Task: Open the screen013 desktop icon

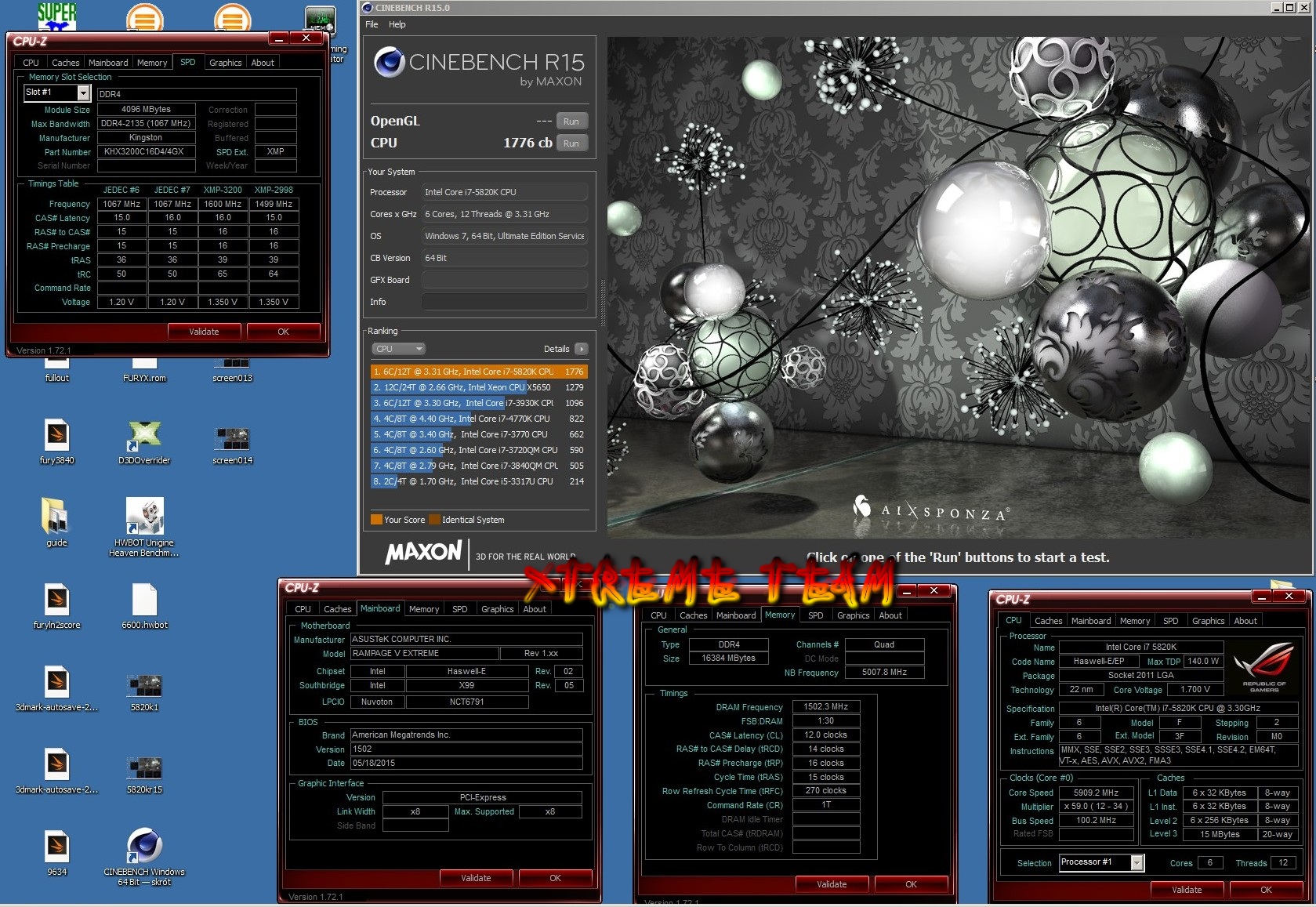Action: coord(232,370)
